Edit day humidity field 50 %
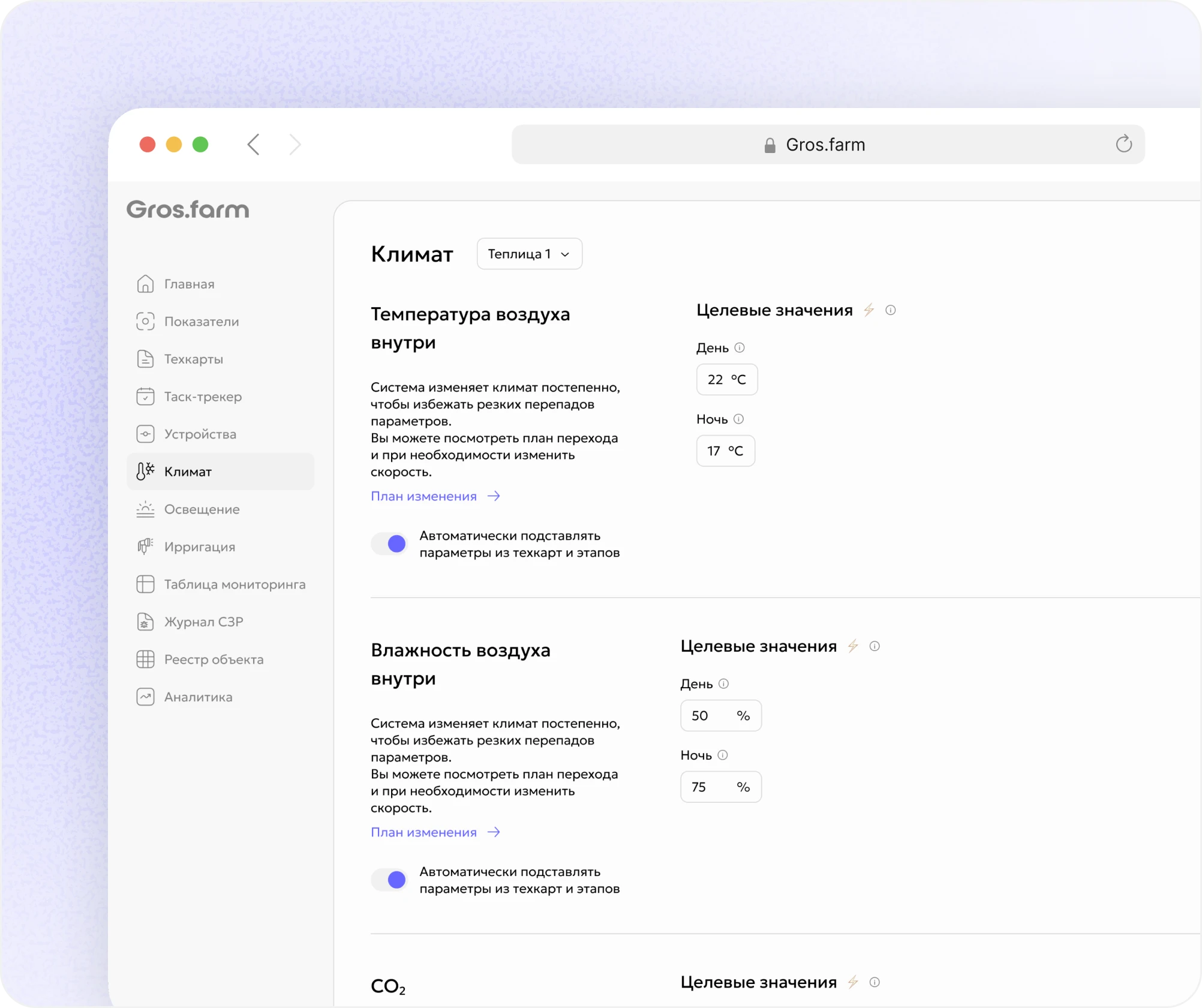 720,715
